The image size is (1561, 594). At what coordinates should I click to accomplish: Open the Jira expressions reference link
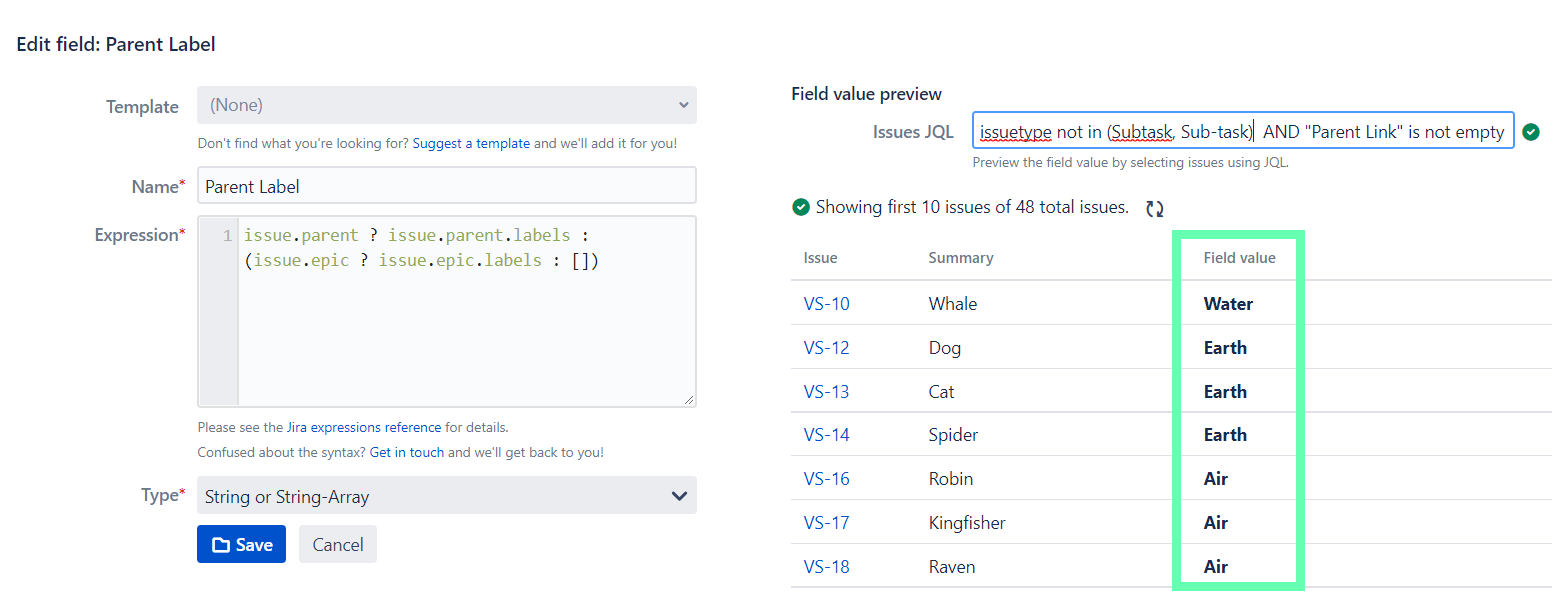(x=364, y=427)
